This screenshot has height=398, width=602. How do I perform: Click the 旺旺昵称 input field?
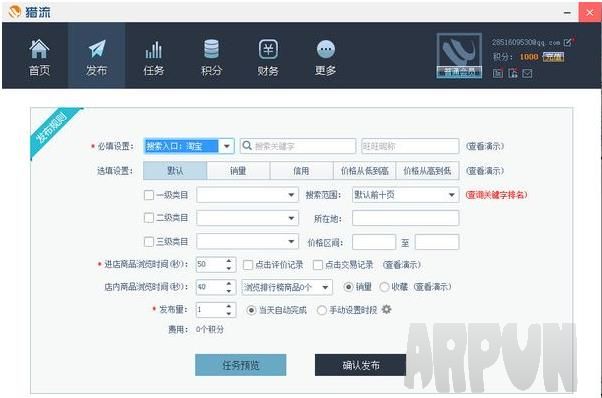point(410,146)
